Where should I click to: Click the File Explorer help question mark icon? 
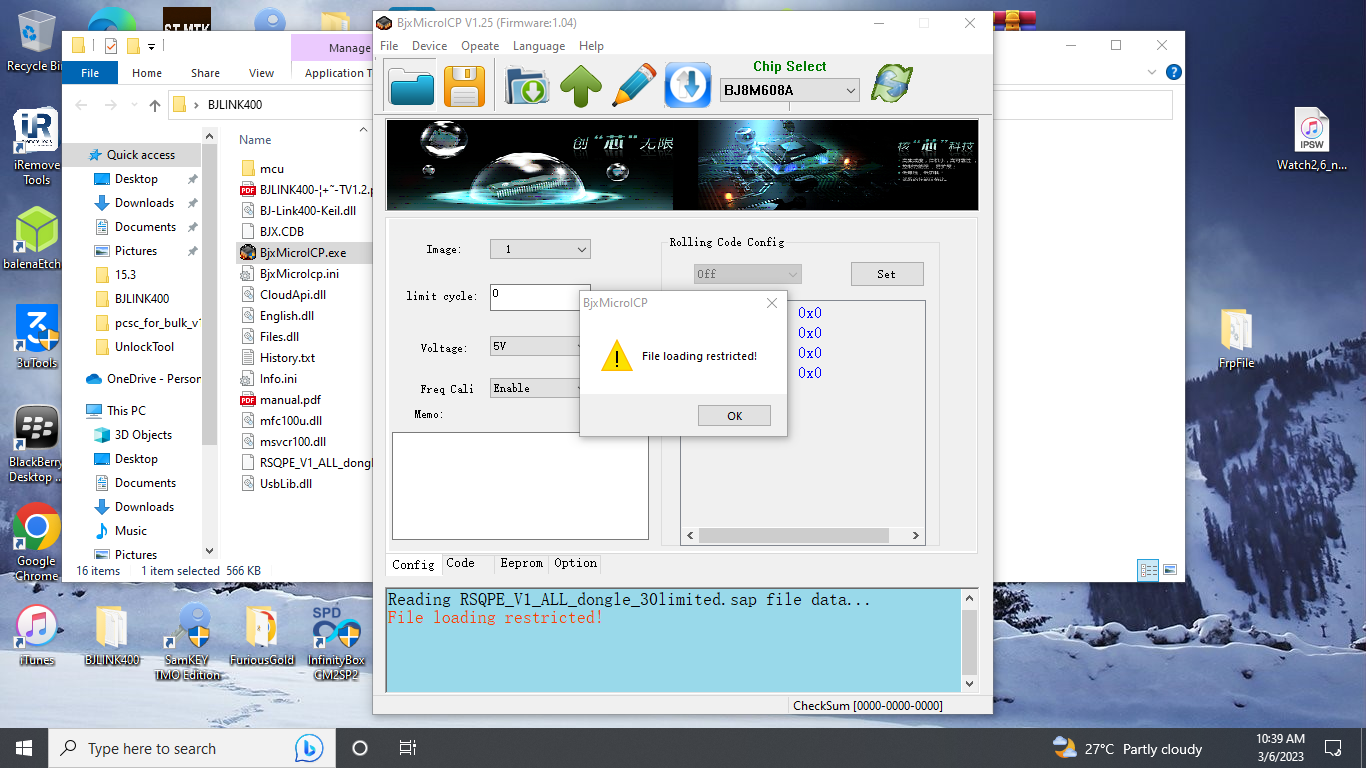click(1174, 72)
